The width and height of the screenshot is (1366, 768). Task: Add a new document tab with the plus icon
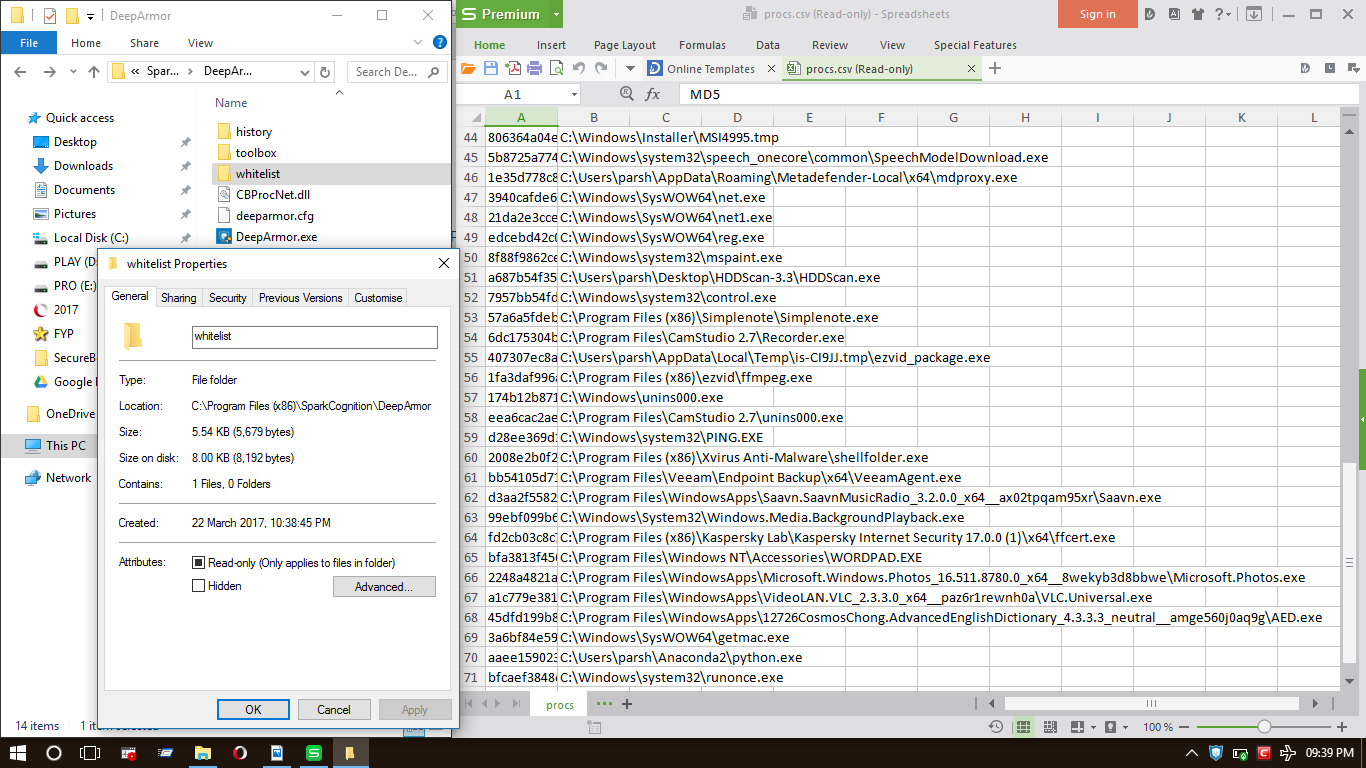(x=995, y=69)
